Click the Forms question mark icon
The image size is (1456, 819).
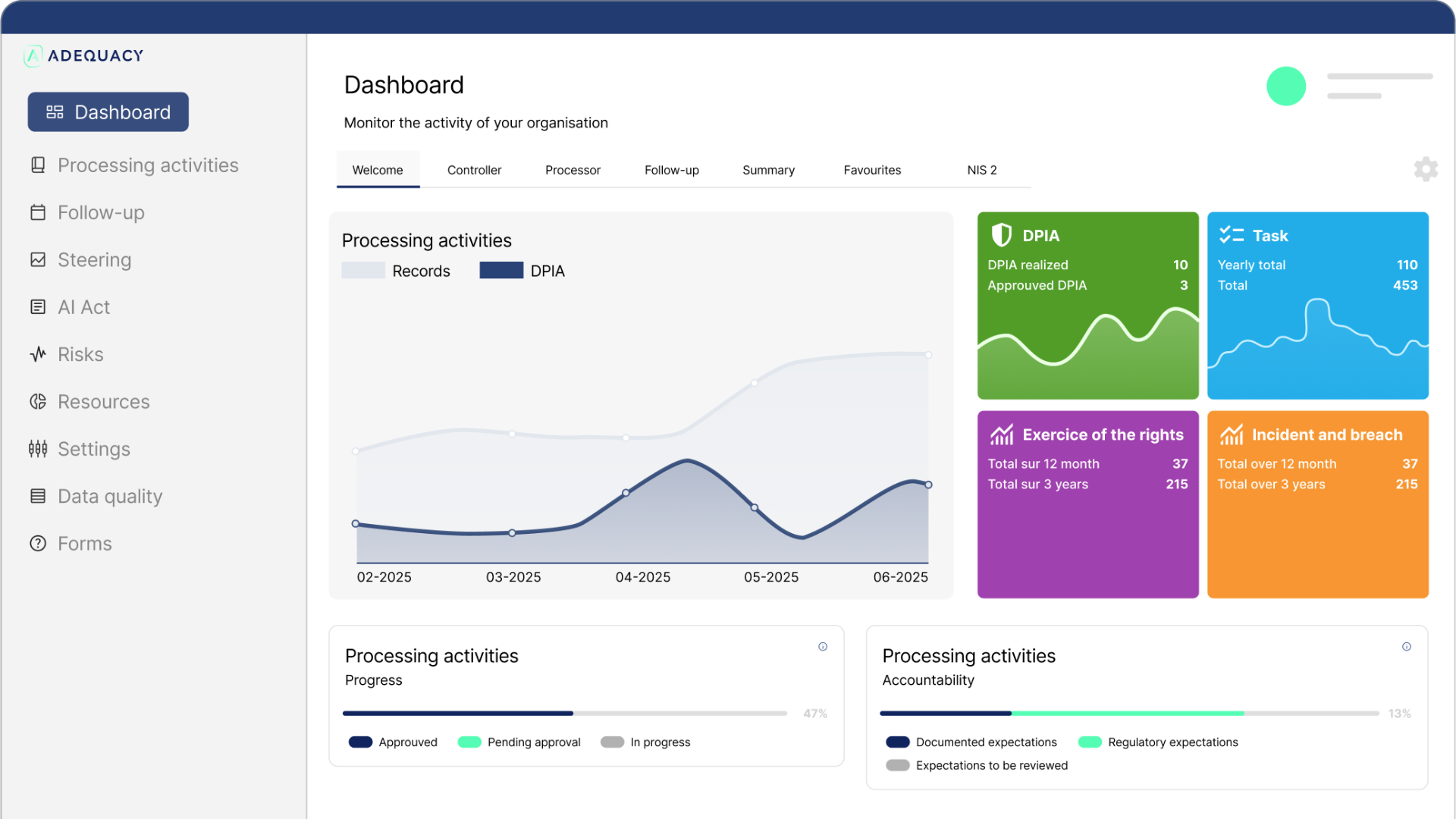[38, 544]
